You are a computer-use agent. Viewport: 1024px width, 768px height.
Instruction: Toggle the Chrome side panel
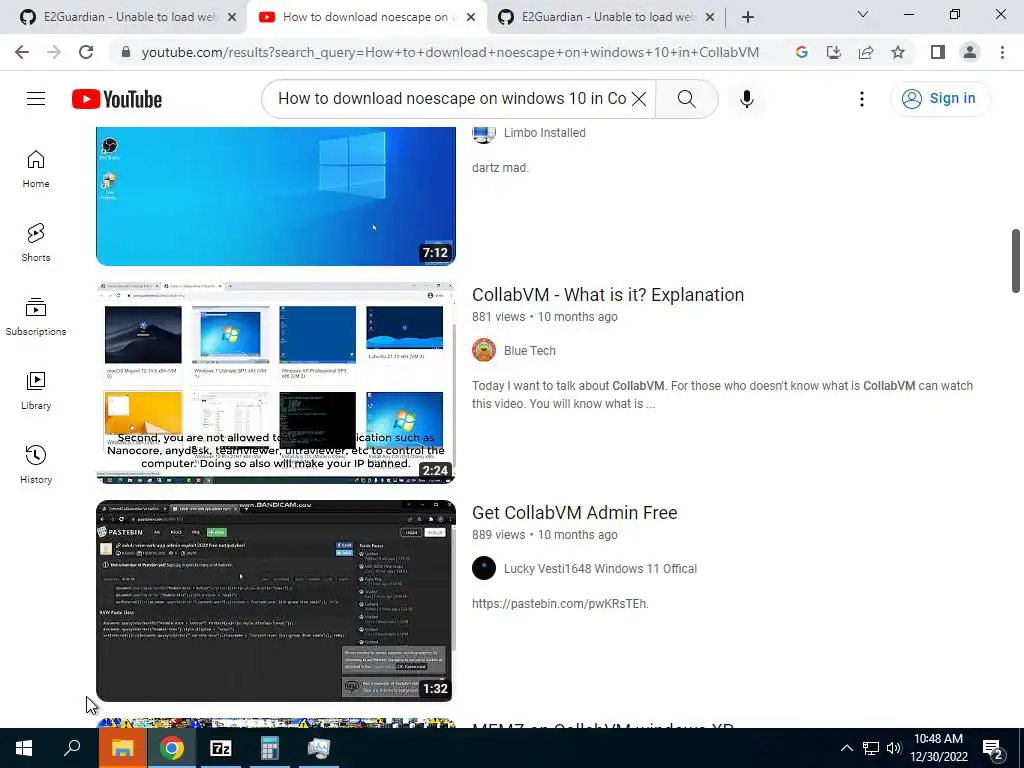point(938,52)
